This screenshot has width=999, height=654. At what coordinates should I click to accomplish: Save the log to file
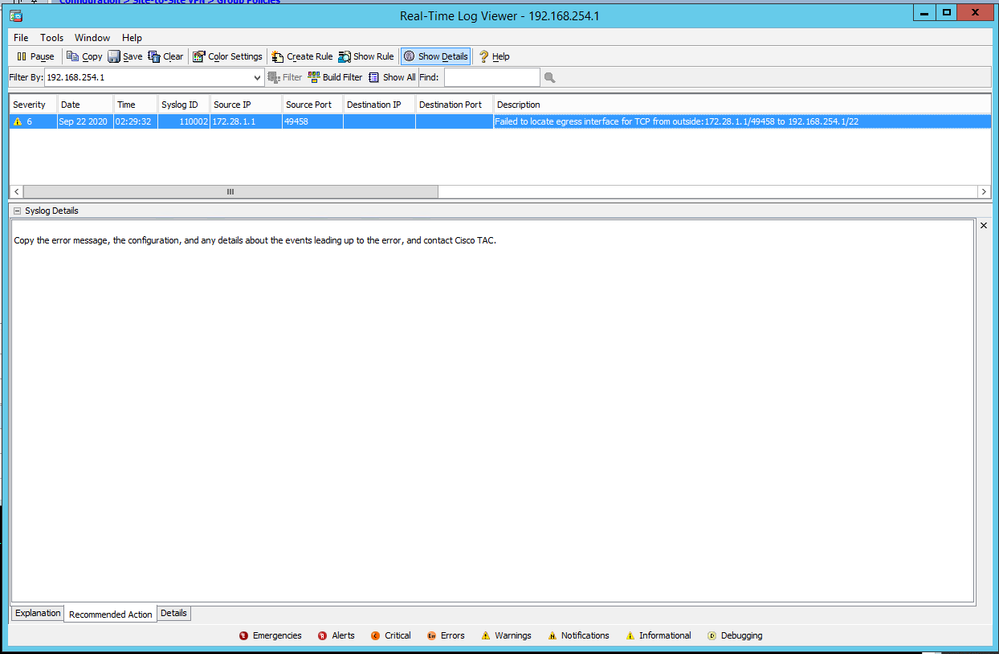125,56
